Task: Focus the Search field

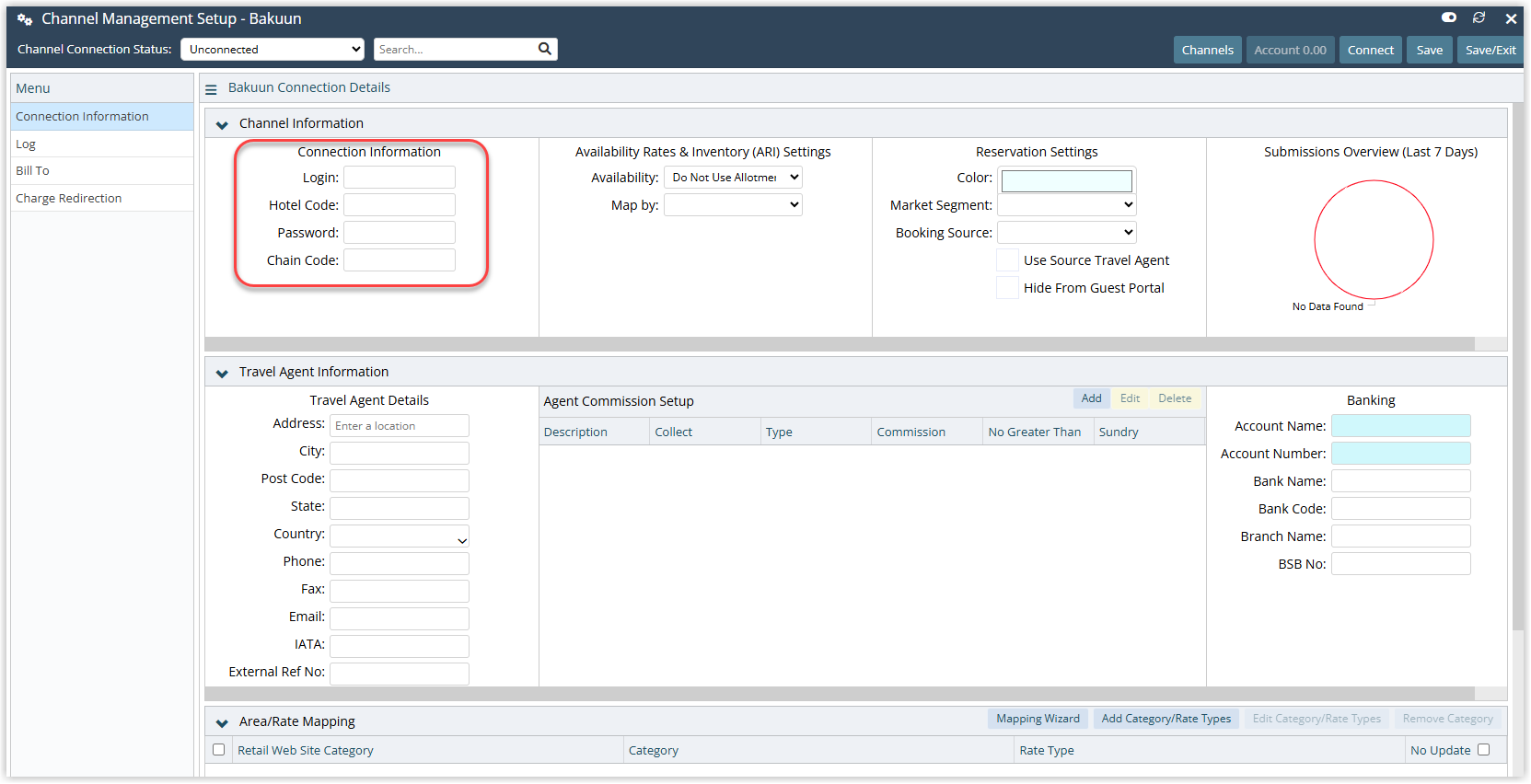Action: [456, 50]
